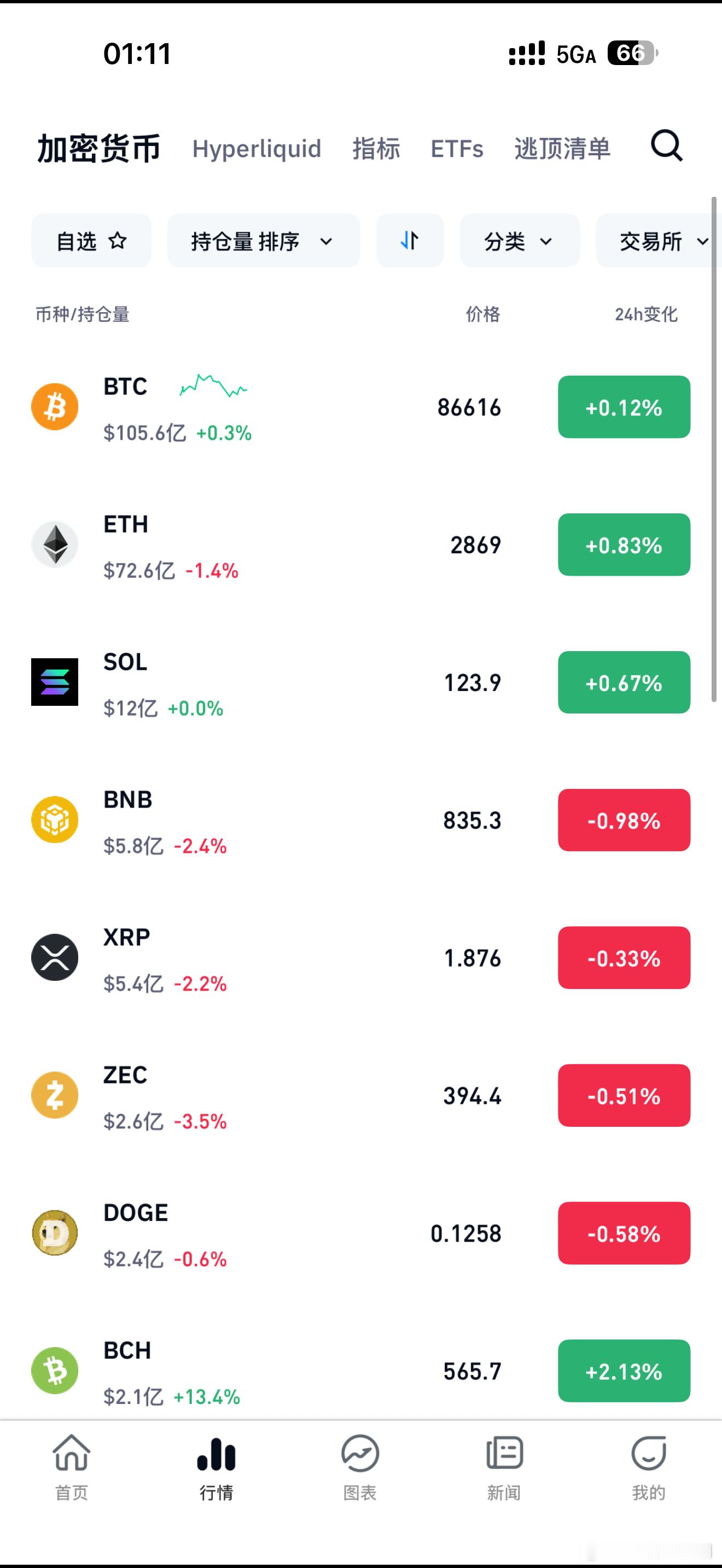Open the XRP coin icon
The width and height of the screenshot is (722, 1568).
click(x=55, y=957)
